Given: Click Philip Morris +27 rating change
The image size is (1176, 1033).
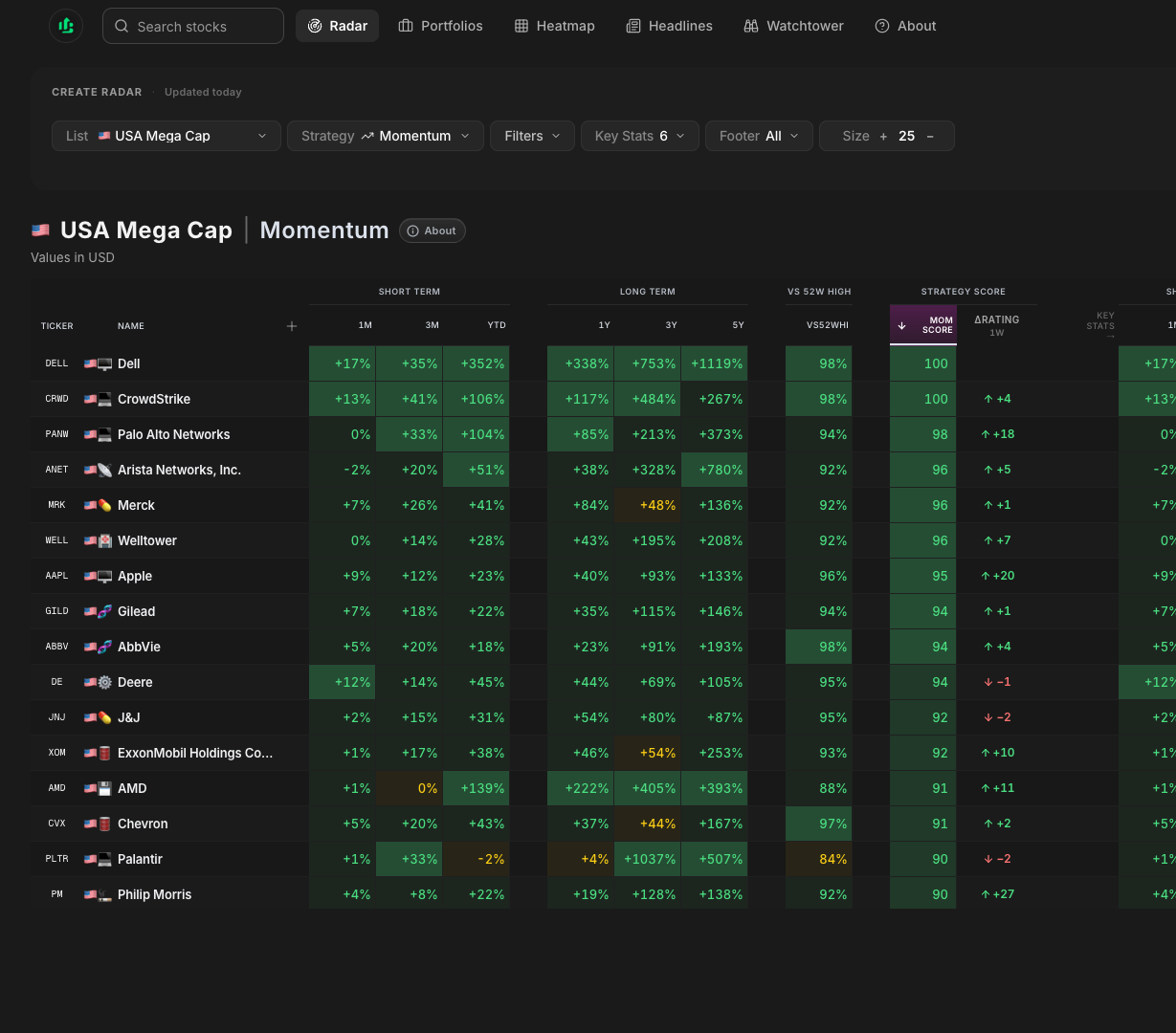Looking at the screenshot, I should 997,894.
